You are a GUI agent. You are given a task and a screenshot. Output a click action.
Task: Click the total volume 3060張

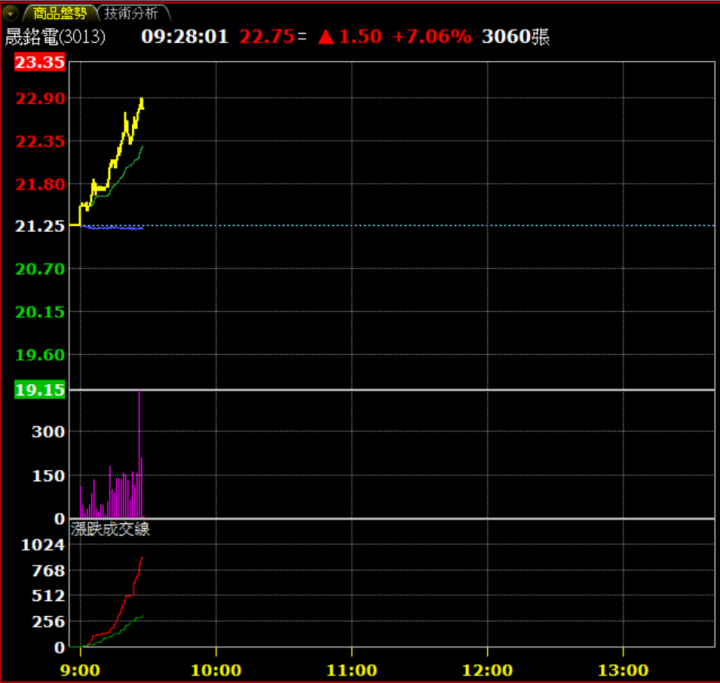point(515,37)
